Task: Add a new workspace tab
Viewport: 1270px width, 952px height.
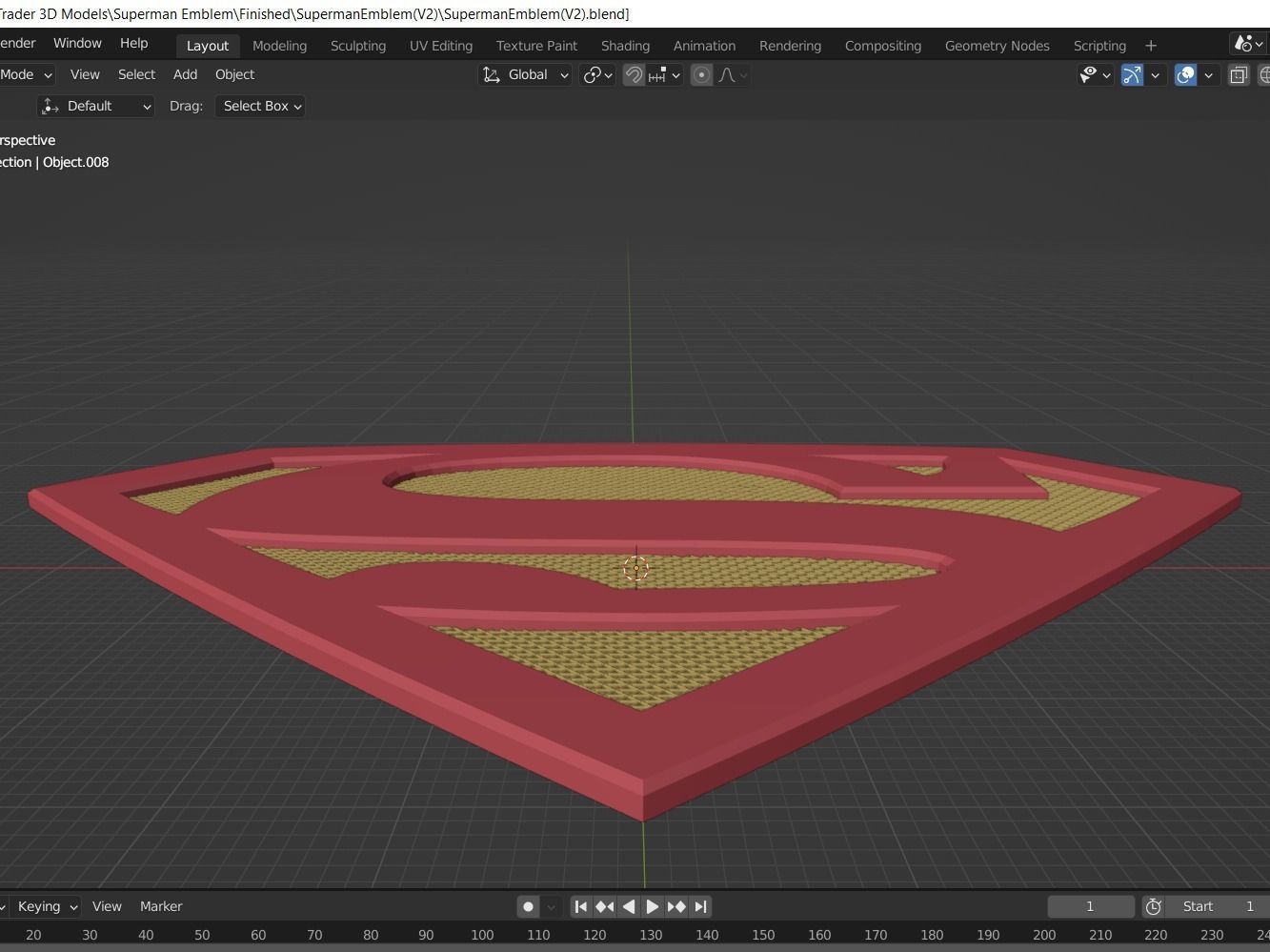Action: (x=1151, y=45)
